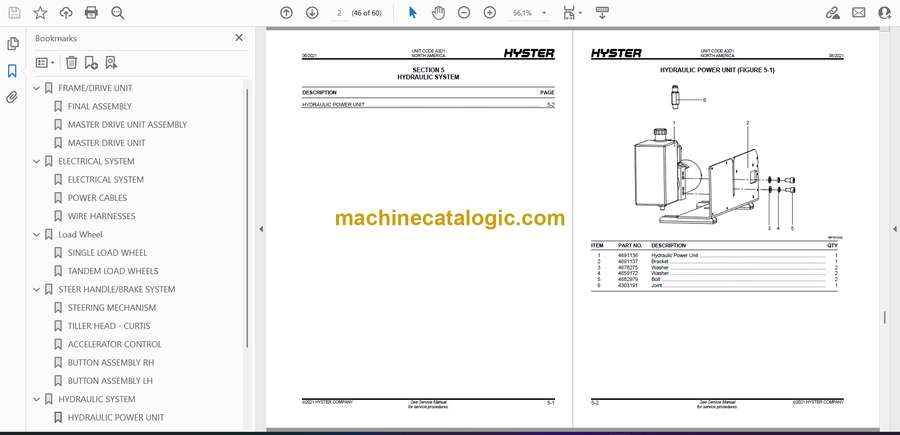Image resolution: width=900 pixels, height=435 pixels.
Task: Open FRAME/DRIVE UNIT bookmark
Action: click(95, 88)
